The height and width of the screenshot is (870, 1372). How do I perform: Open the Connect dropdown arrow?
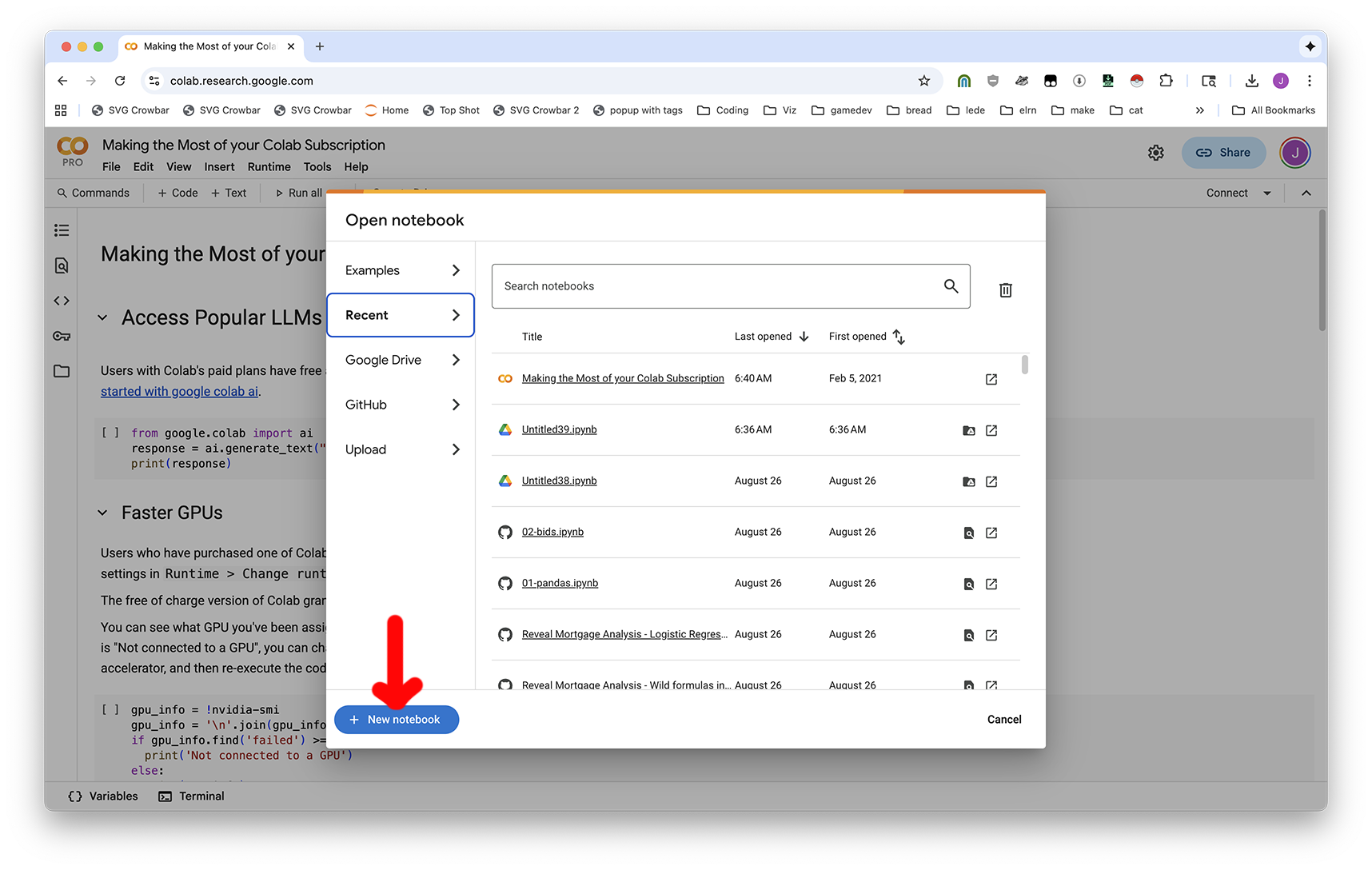1266,193
